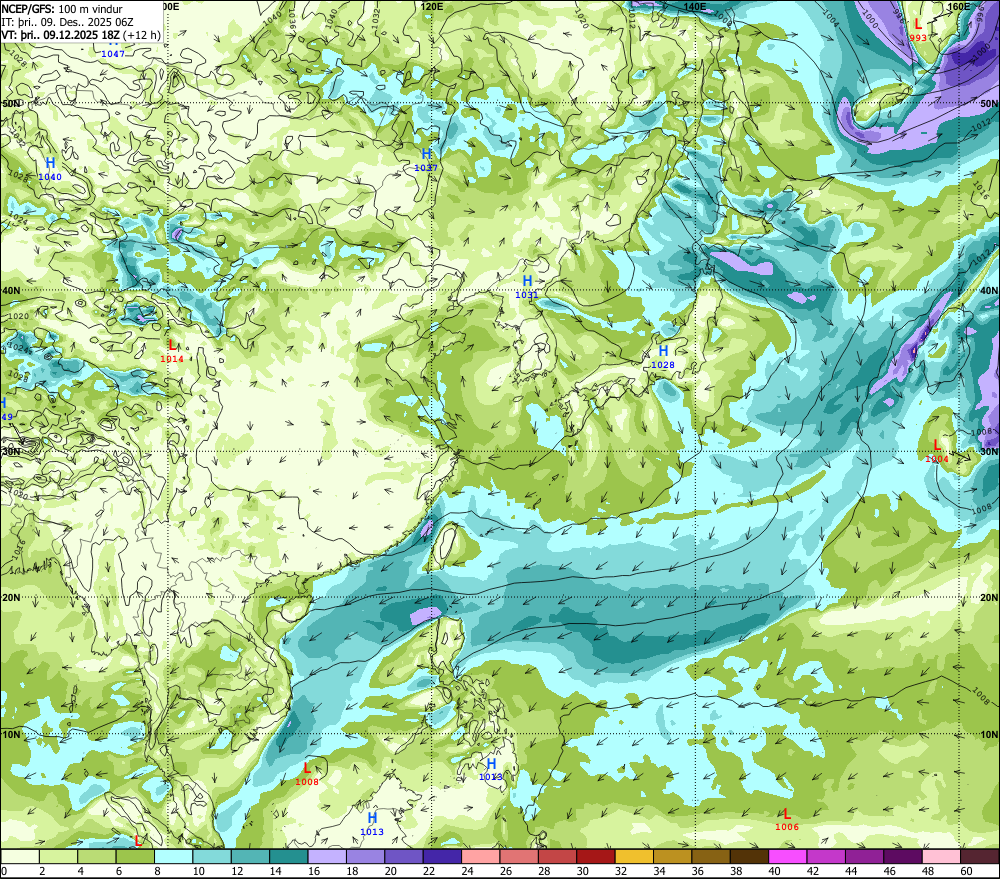The image size is (1000, 879).
Task: Click the blue 1047 pressure value
Action: [113, 54]
